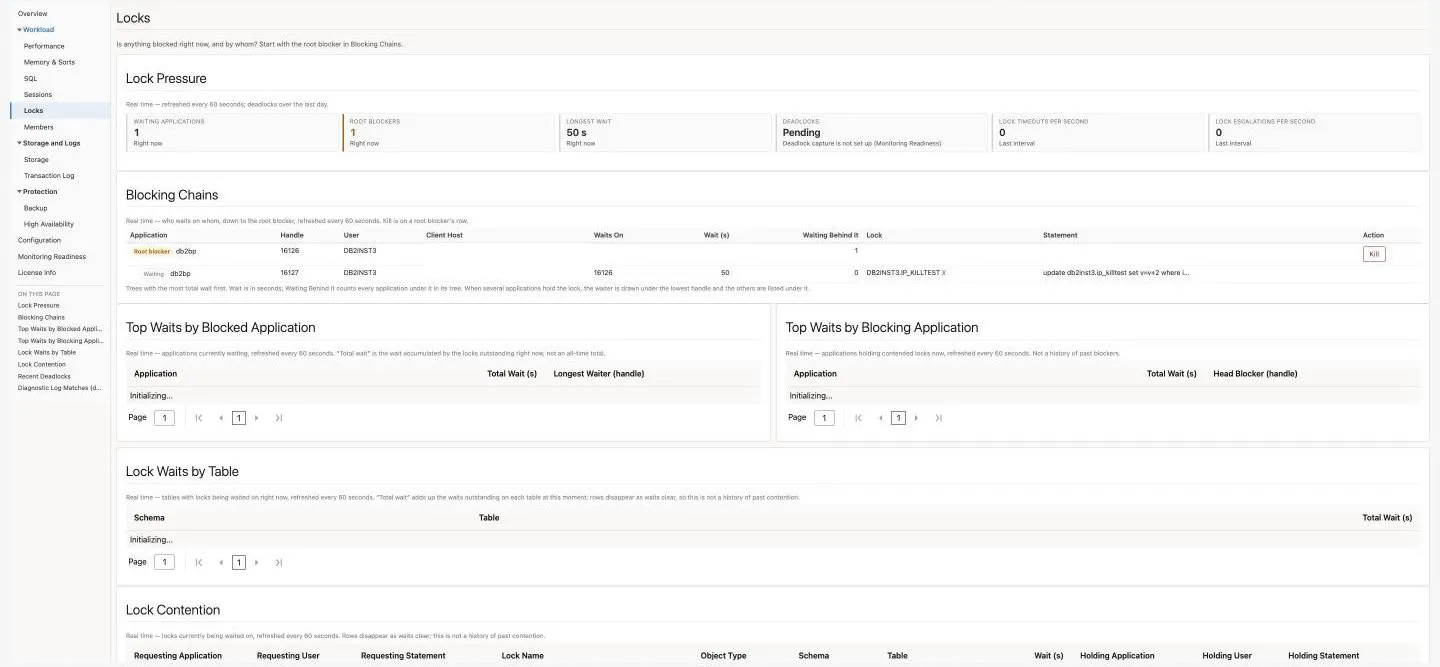
Task: Open Performance in the sidebar
Action: 44,46
